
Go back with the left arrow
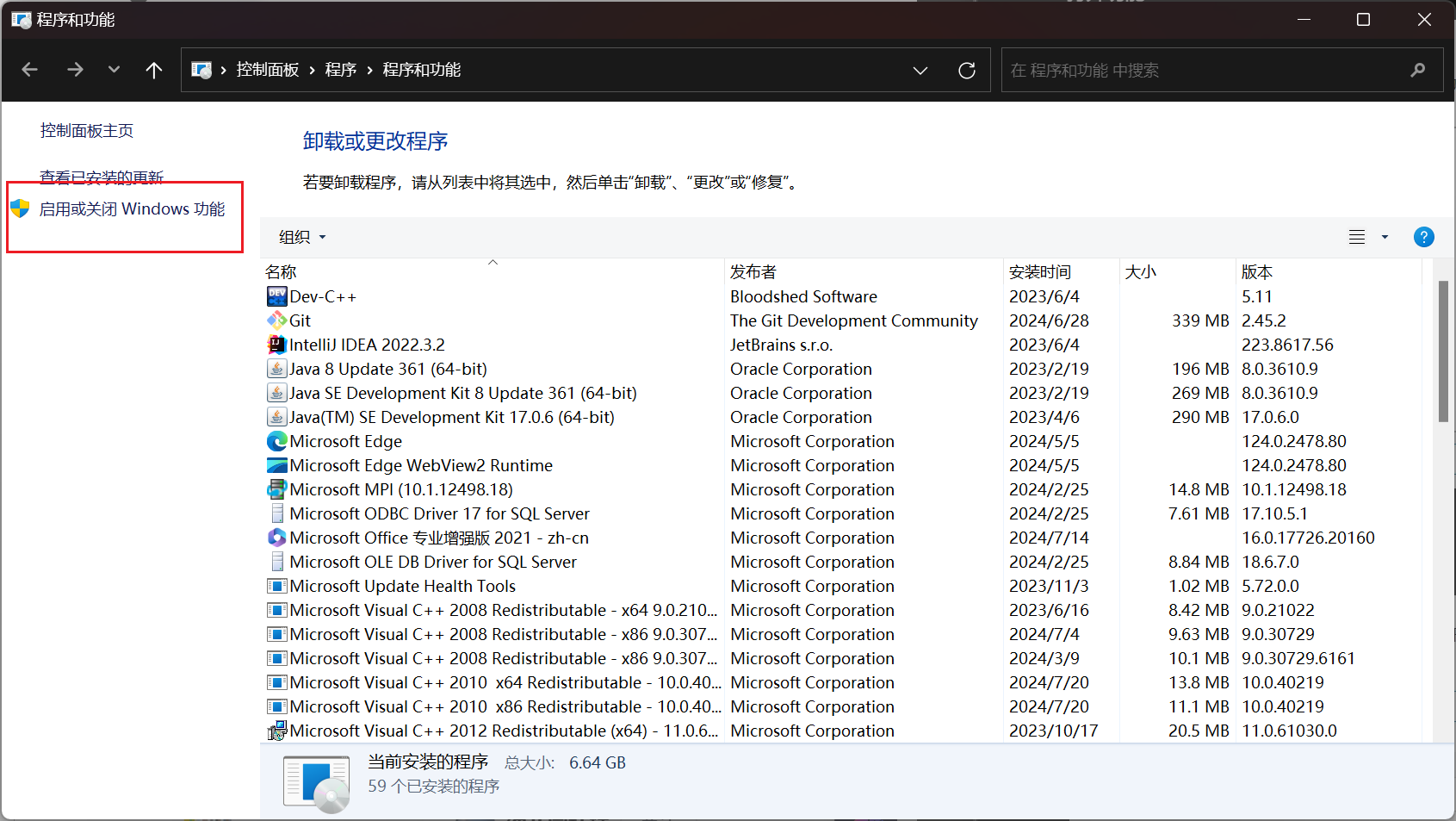click(x=30, y=70)
